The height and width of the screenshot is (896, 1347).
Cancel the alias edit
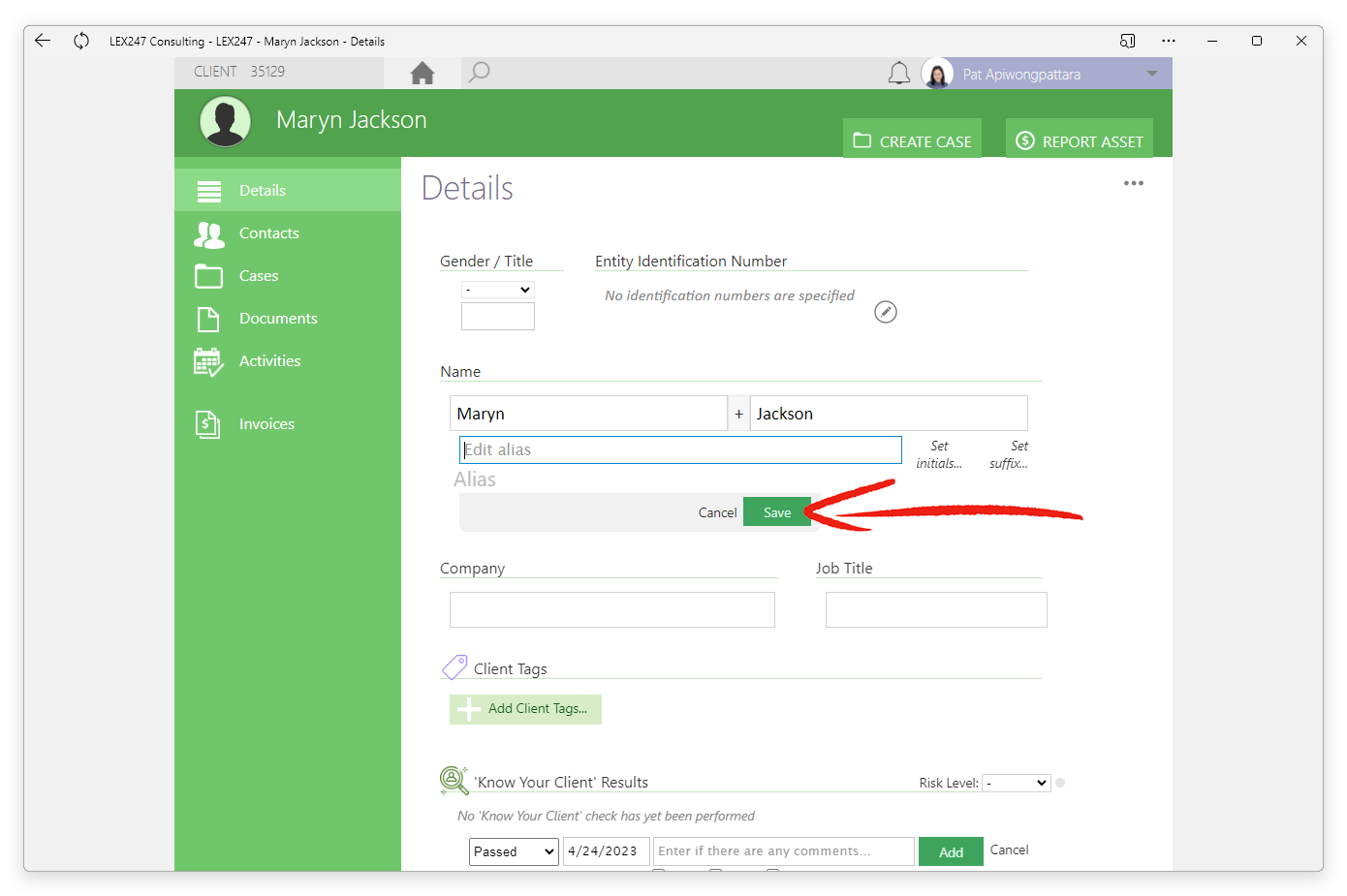[x=717, y=512]
